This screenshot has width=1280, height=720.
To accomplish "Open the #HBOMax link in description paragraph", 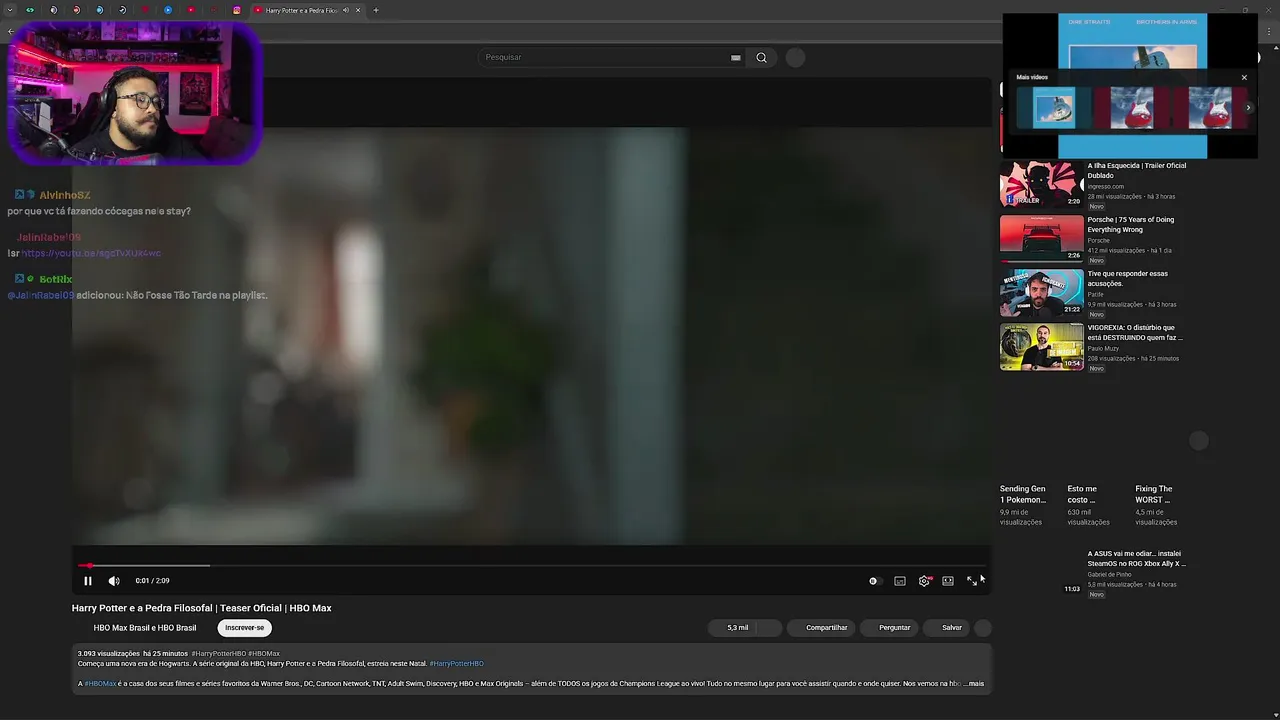I will pos(100,684).
